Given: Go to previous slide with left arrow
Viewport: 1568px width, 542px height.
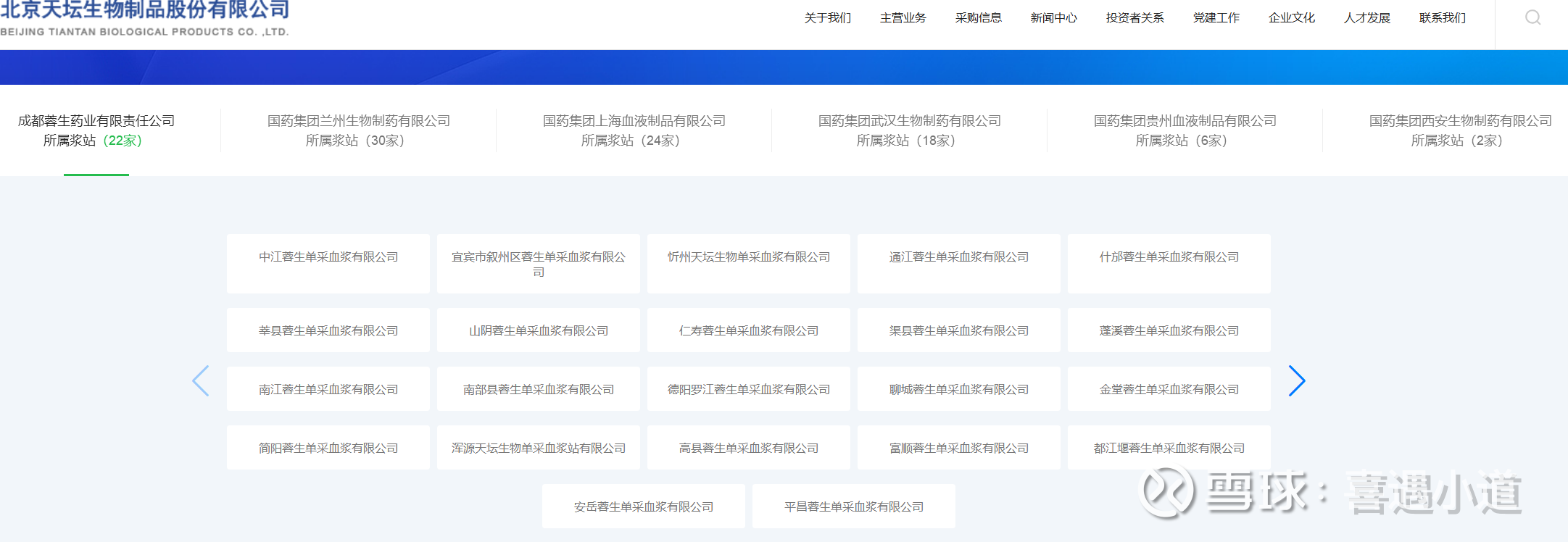Looking at the screenshot, I should point(201,380).
